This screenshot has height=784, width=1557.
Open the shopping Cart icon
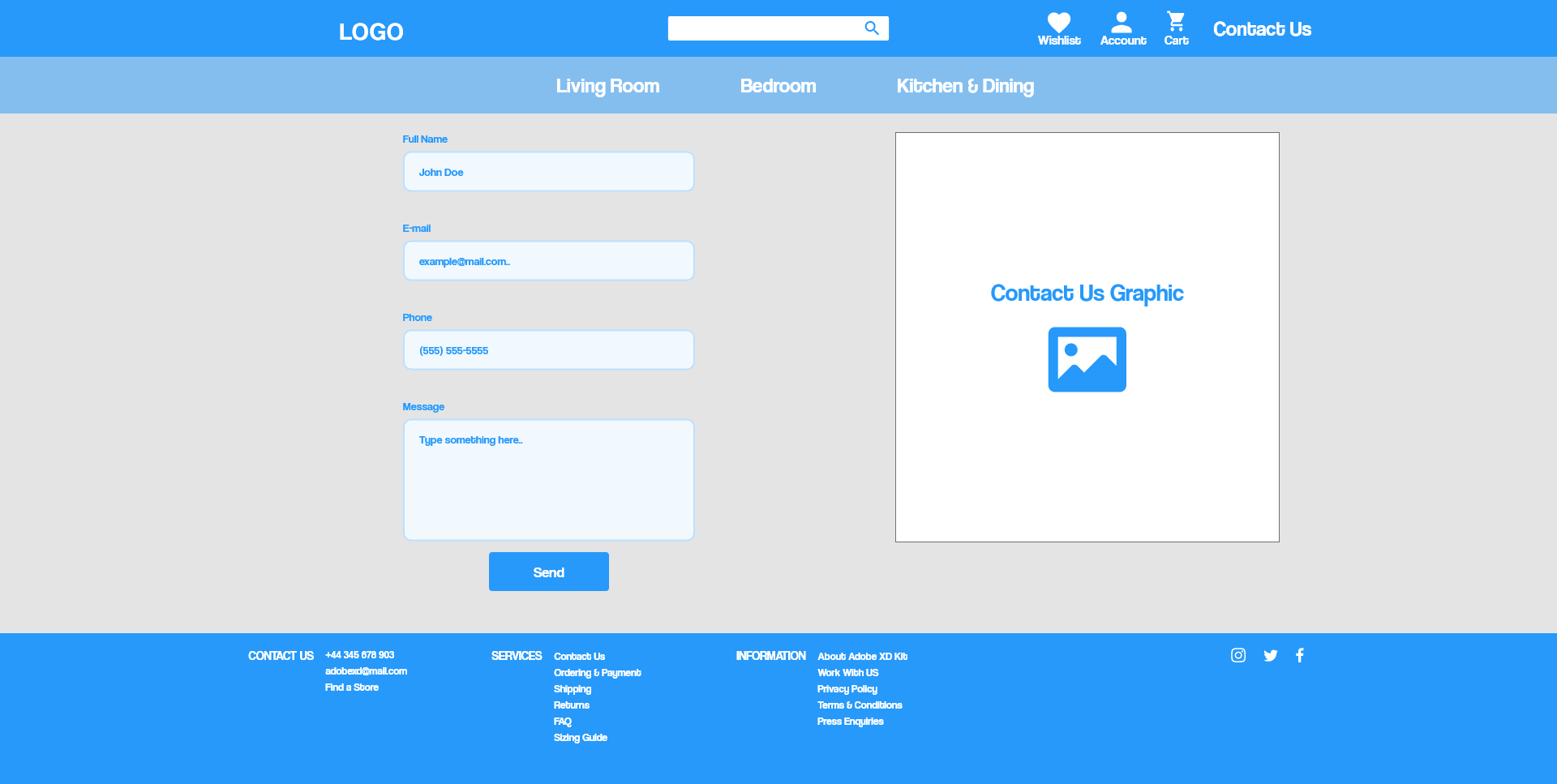tap(1175, 22)
